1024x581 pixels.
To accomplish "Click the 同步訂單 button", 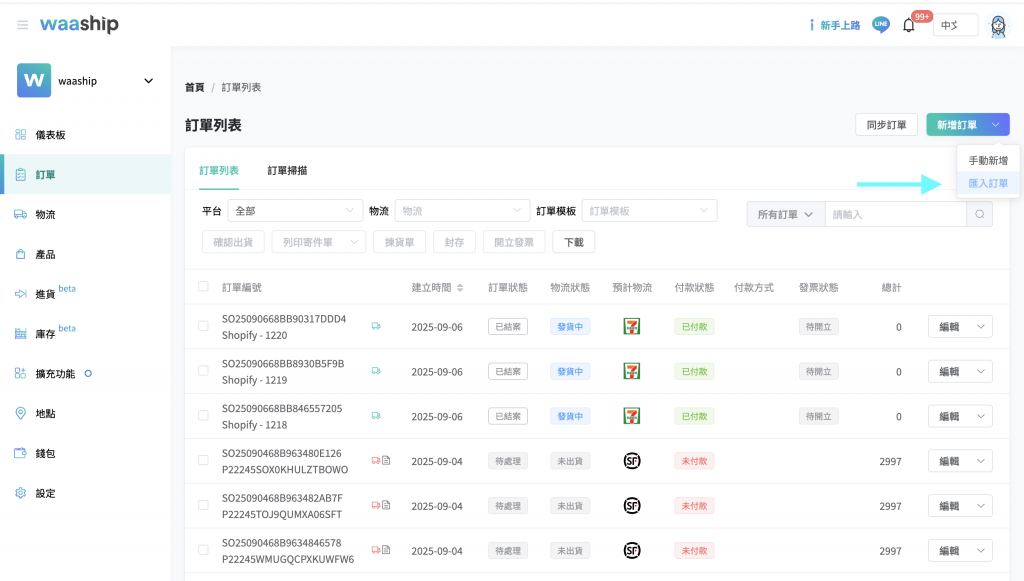I will click(x=886, y=125).
